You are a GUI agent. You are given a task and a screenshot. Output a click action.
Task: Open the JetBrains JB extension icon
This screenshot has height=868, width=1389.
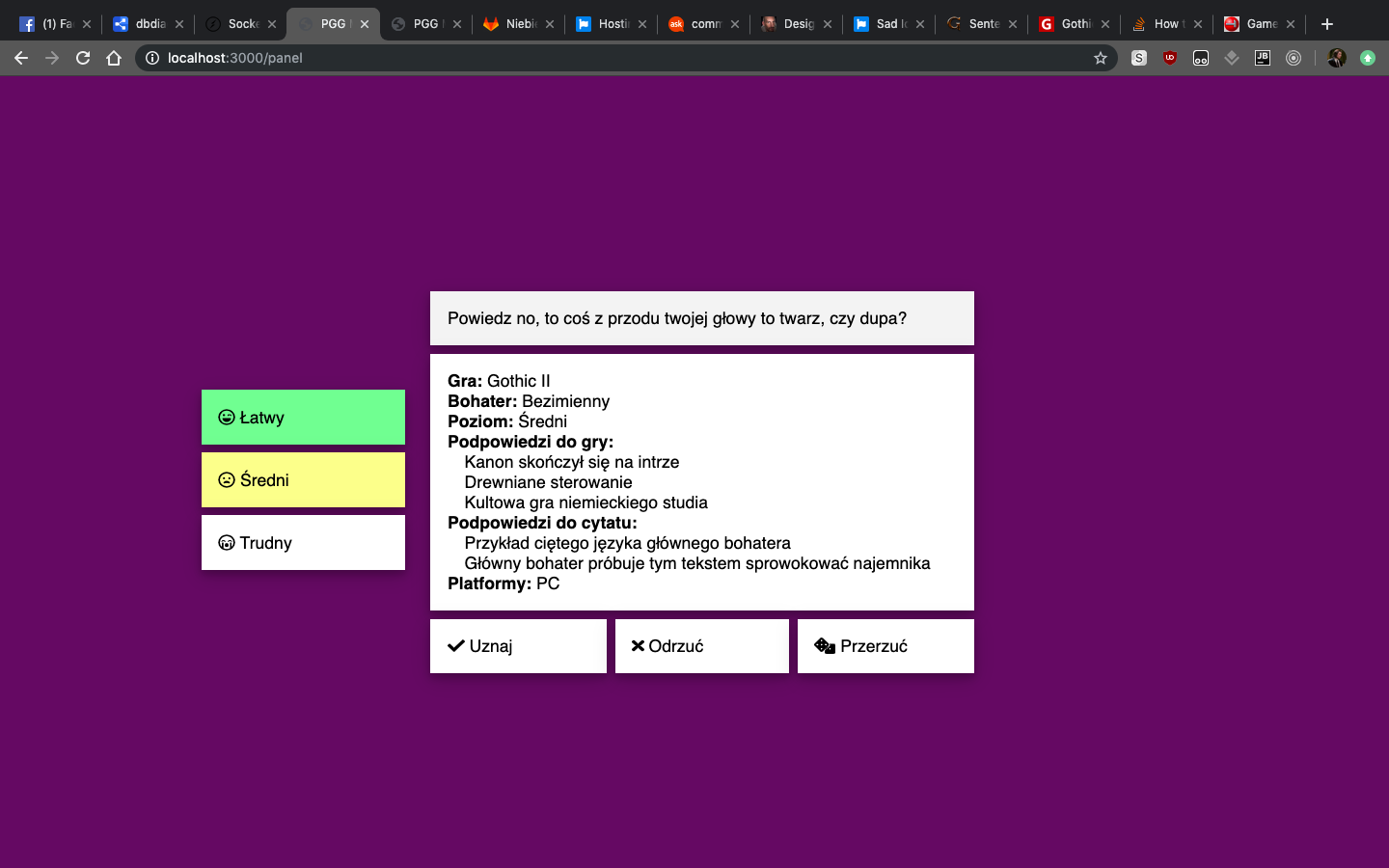1263,58
